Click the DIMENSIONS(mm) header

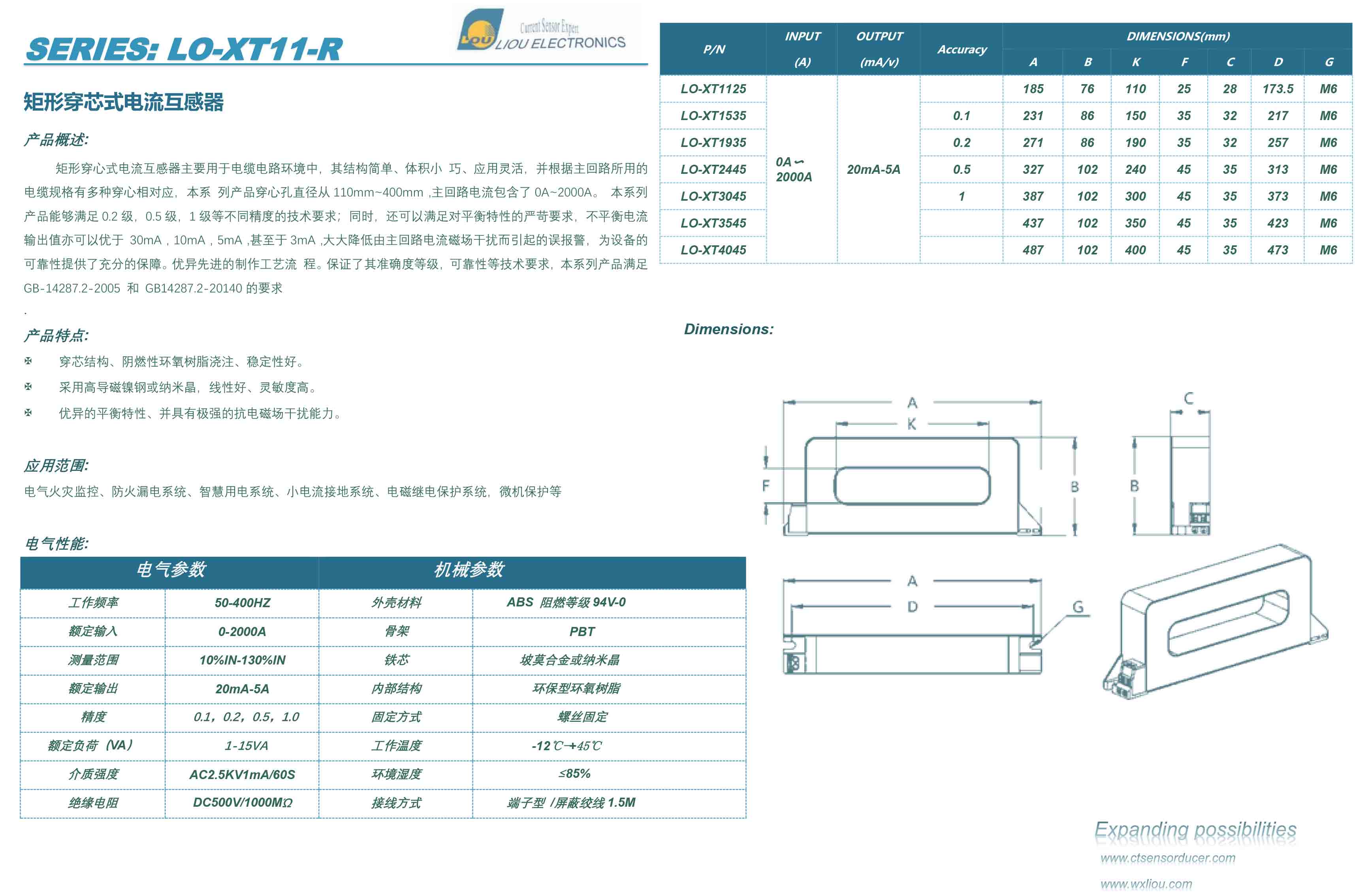point(1177,36)
